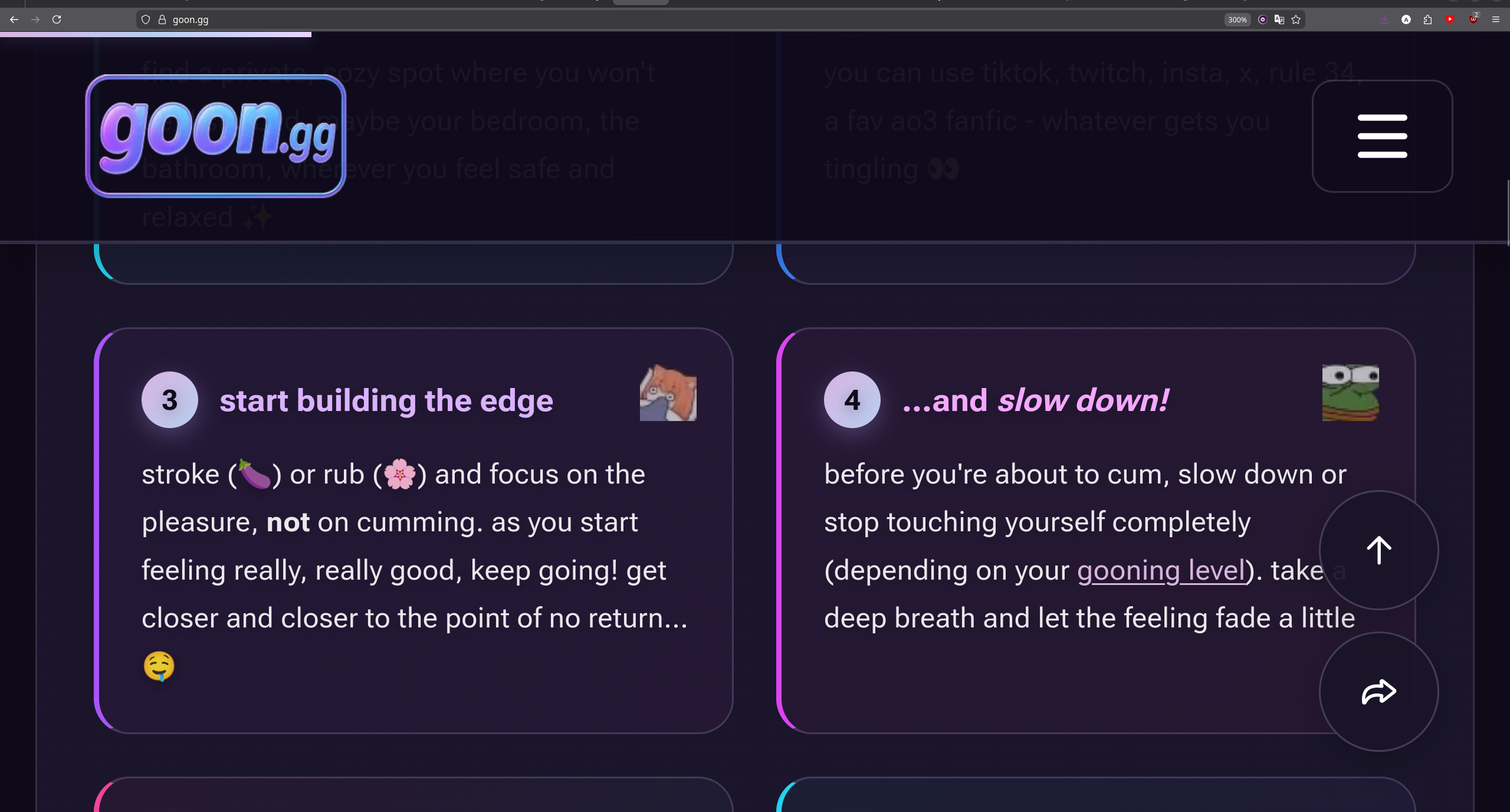Click the frog emote thumbnail in step 4
This screenshot has height=812, width=1510.
[x=1350, y=393]
